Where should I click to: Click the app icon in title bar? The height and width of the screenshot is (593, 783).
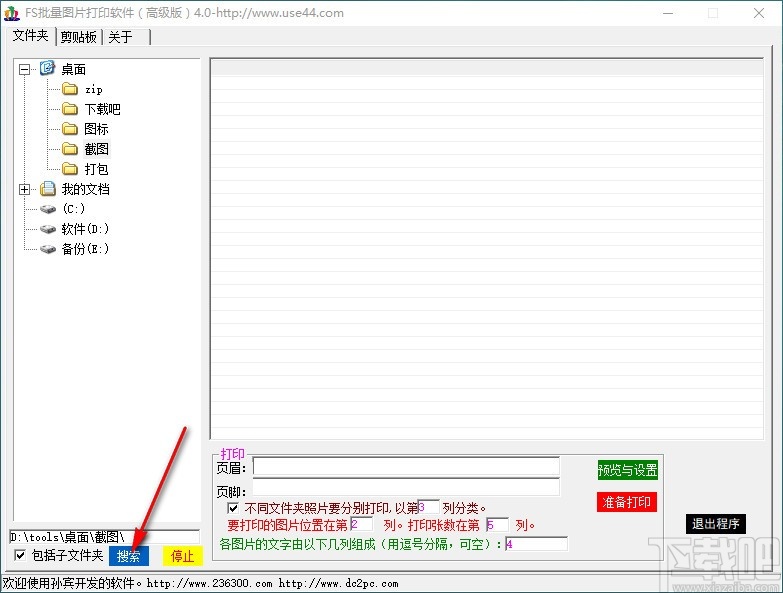point(11,12)
